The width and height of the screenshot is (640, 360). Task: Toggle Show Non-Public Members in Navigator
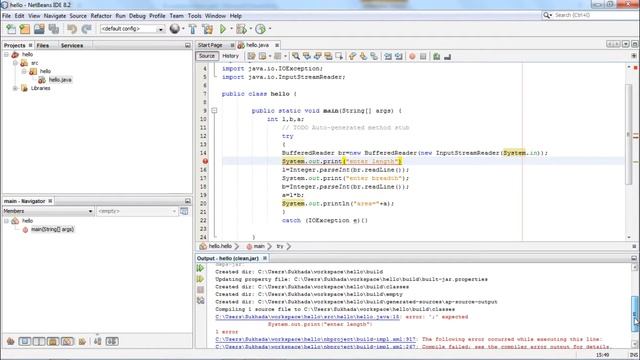[53, 341]
